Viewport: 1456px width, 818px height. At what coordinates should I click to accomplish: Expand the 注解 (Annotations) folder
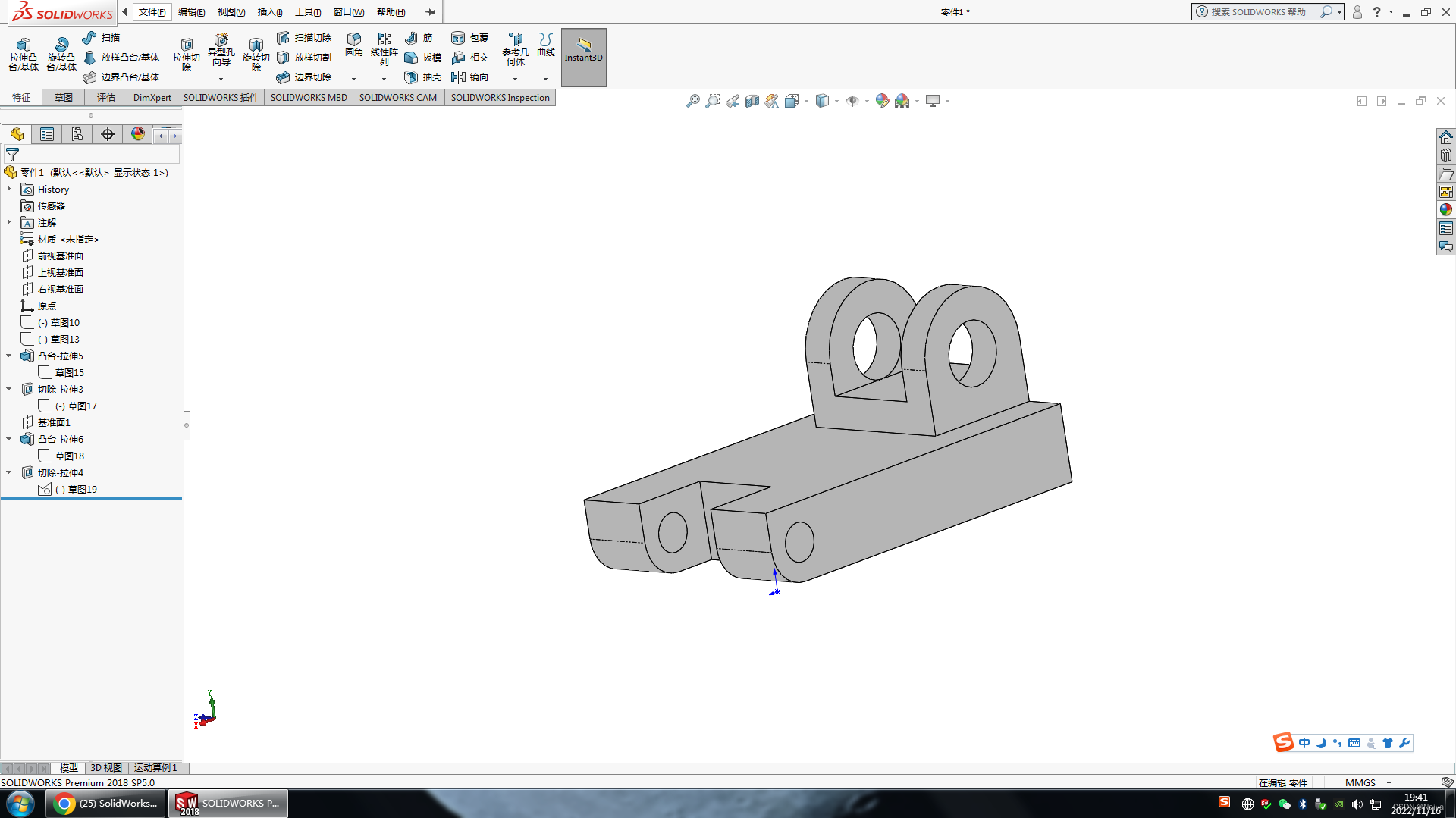[x=9, y=222]
